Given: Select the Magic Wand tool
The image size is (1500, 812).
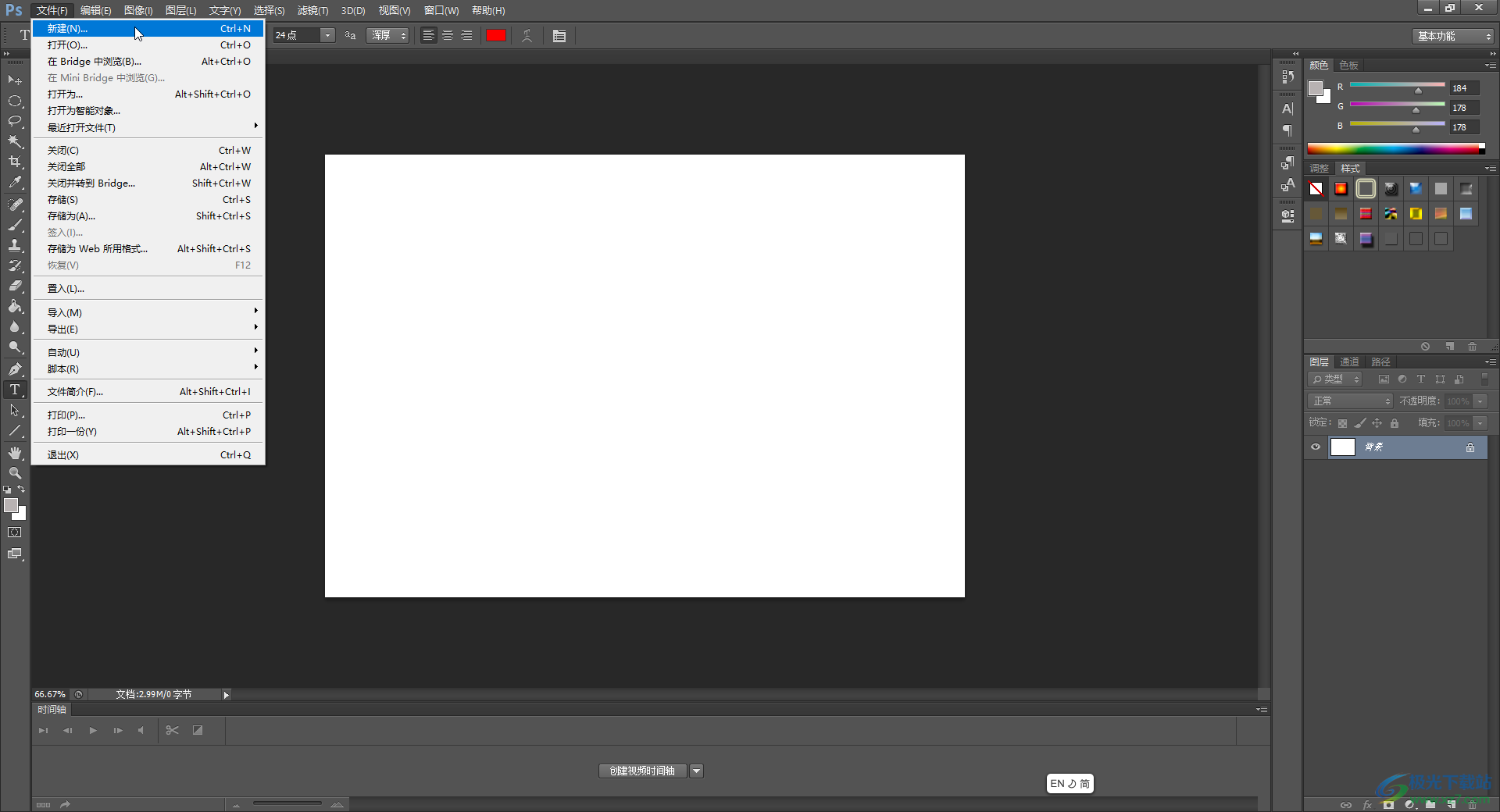Looking at the screenshot, I should pos(15,141).
